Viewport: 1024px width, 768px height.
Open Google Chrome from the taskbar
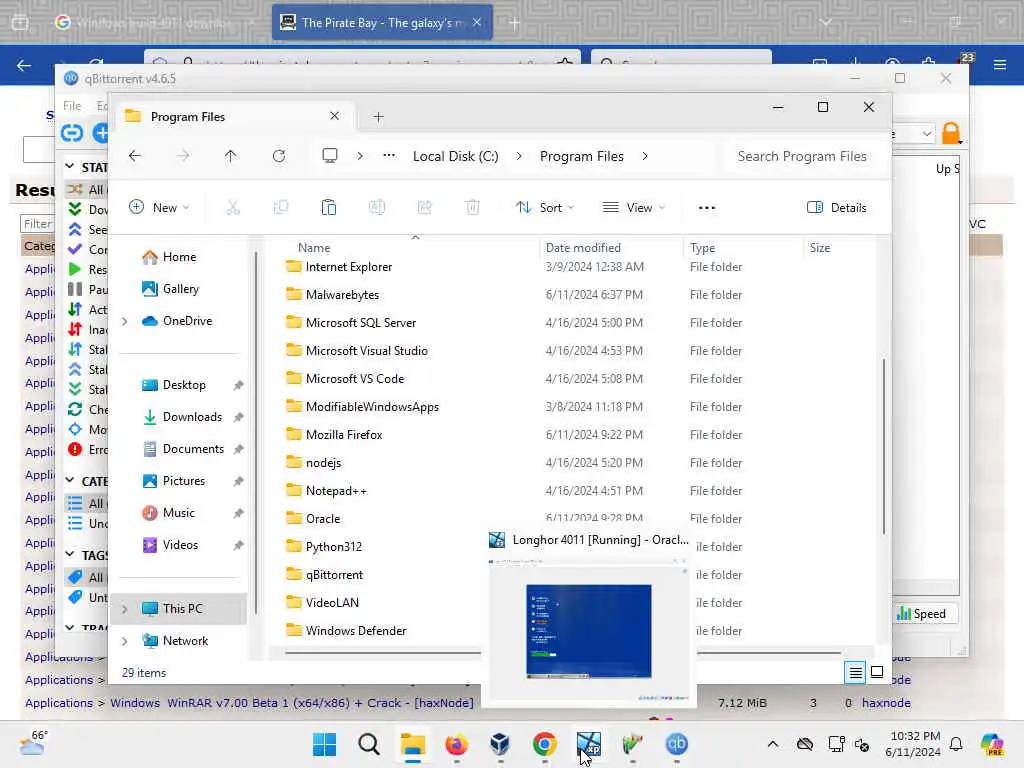(x=544, y=744)
